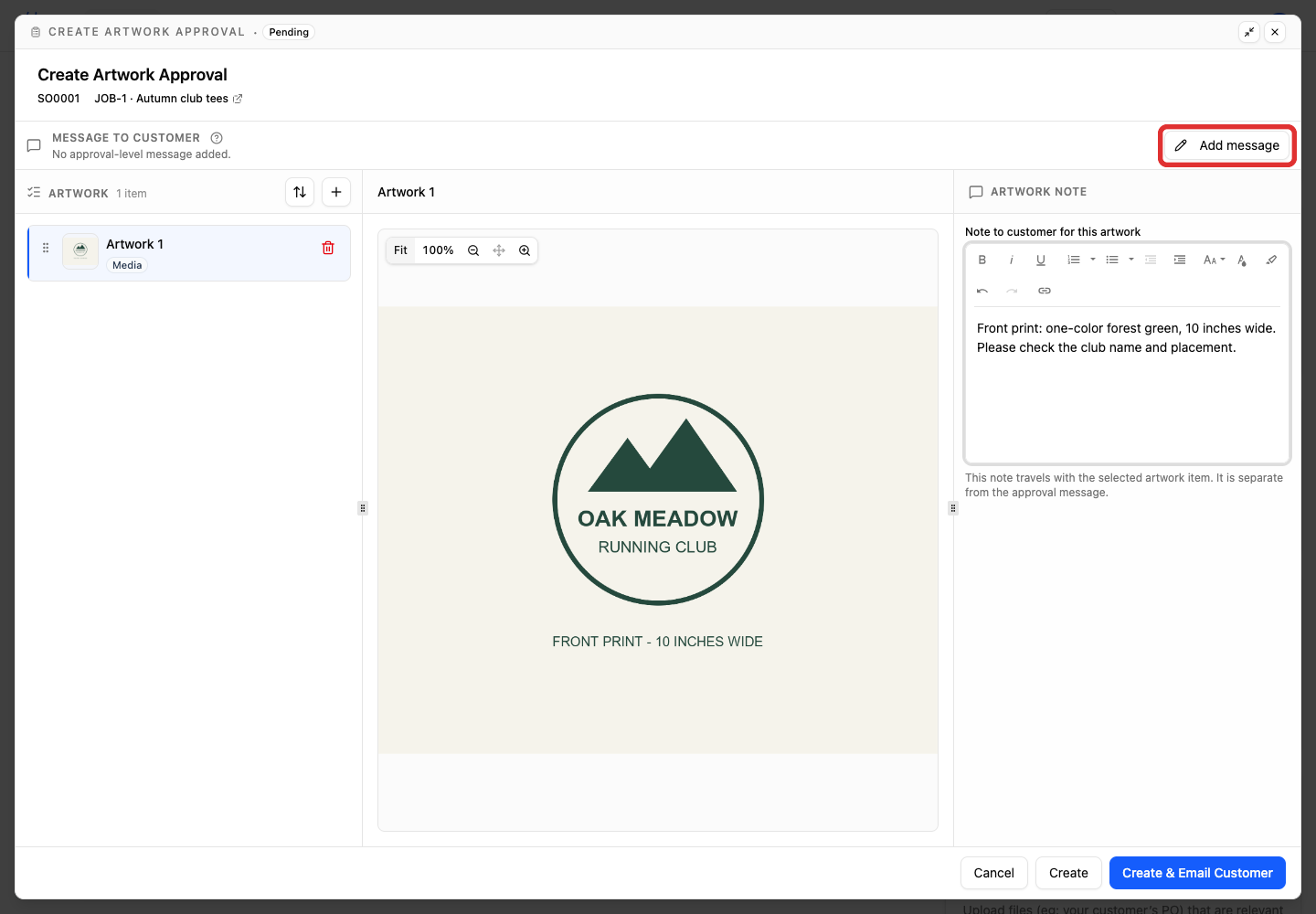Close the Create Artwork Approval dialog
The width and height of the screenshot is (1316, 914).
click(1275, 32)
